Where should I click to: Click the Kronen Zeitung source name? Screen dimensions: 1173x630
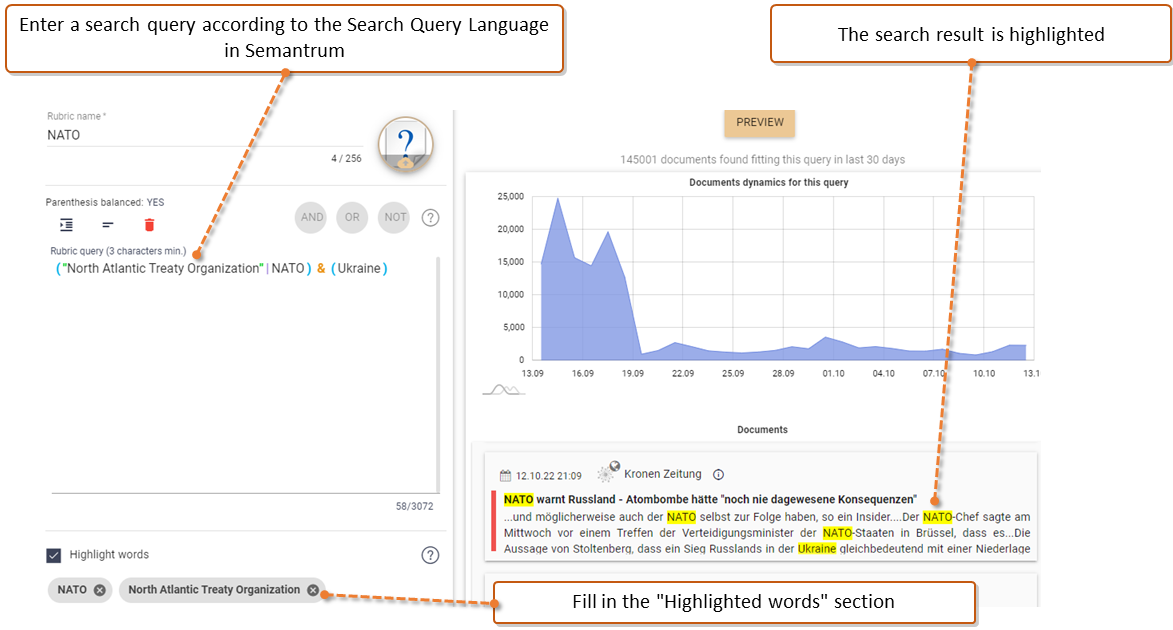click(663, 474)
